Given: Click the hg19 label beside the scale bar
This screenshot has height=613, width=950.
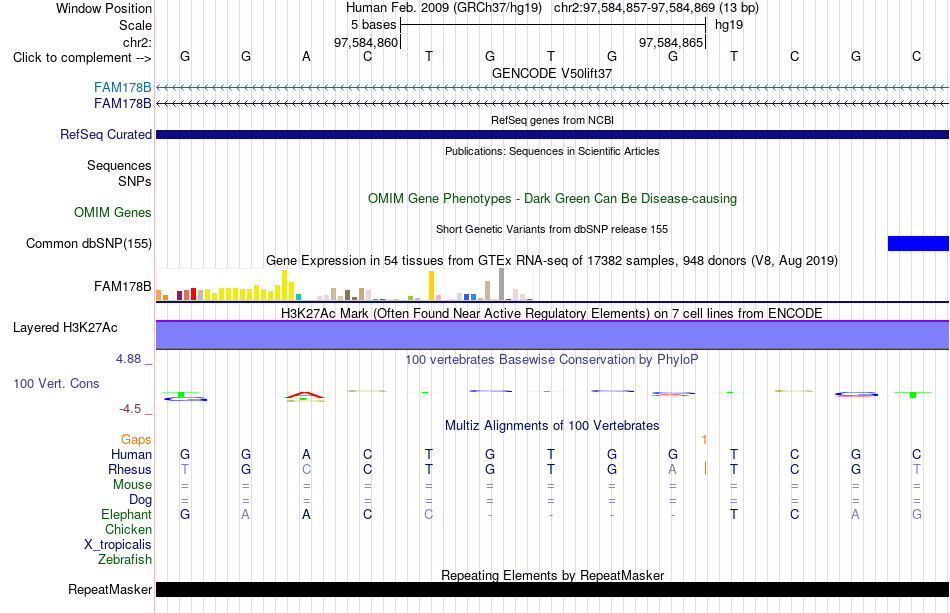Looking at the screenshot, I should click(x=729, y=25).
